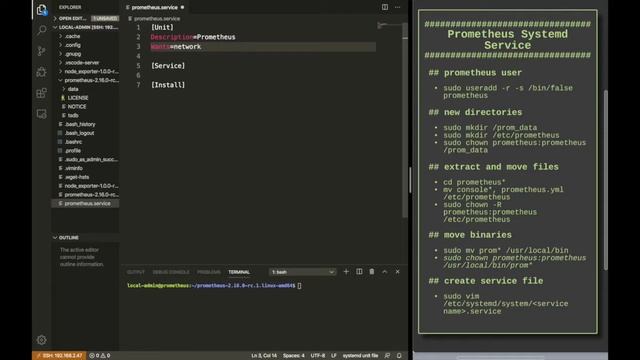This screenshot has width=640, height=360.
Task: Open editor More Actions ellipsis menu
Action: coord(398,7)
